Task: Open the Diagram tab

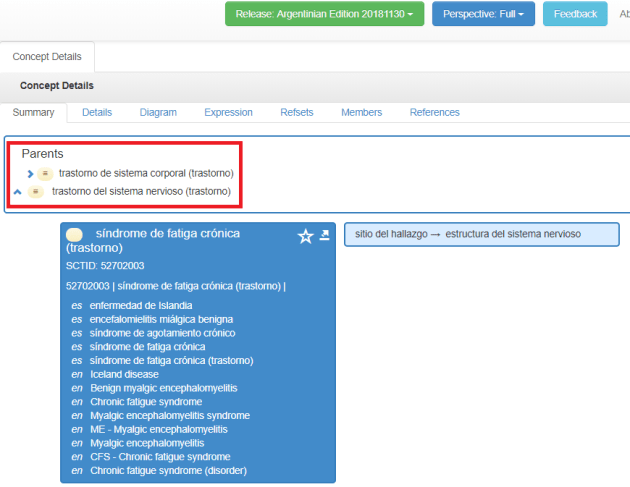Action: pos(157,112)
